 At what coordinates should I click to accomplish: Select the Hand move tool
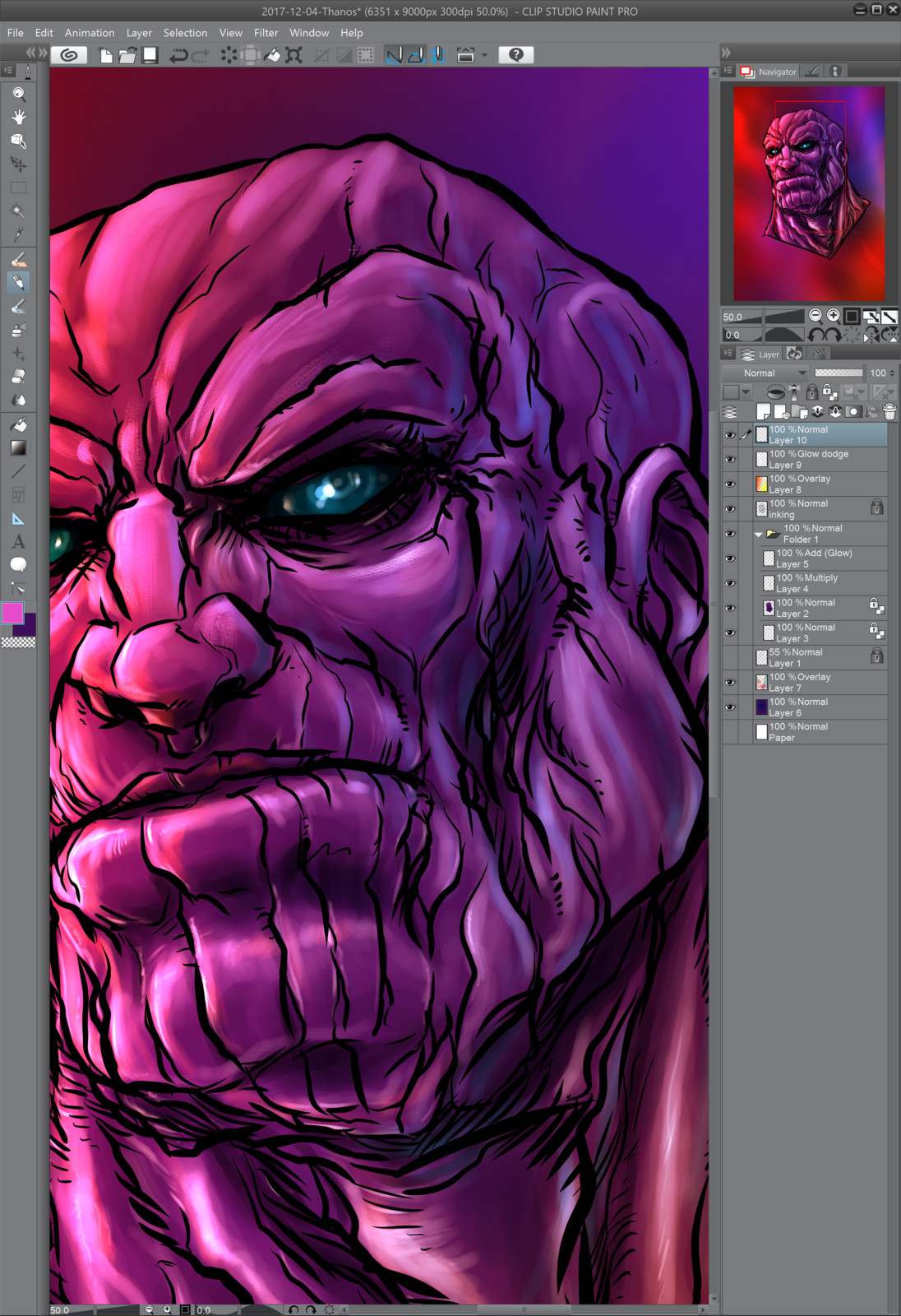18,117
